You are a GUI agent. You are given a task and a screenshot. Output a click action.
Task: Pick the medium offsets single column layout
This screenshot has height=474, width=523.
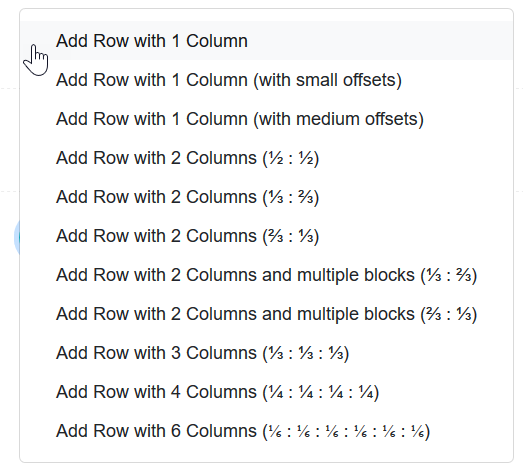[x=266, y=119]
